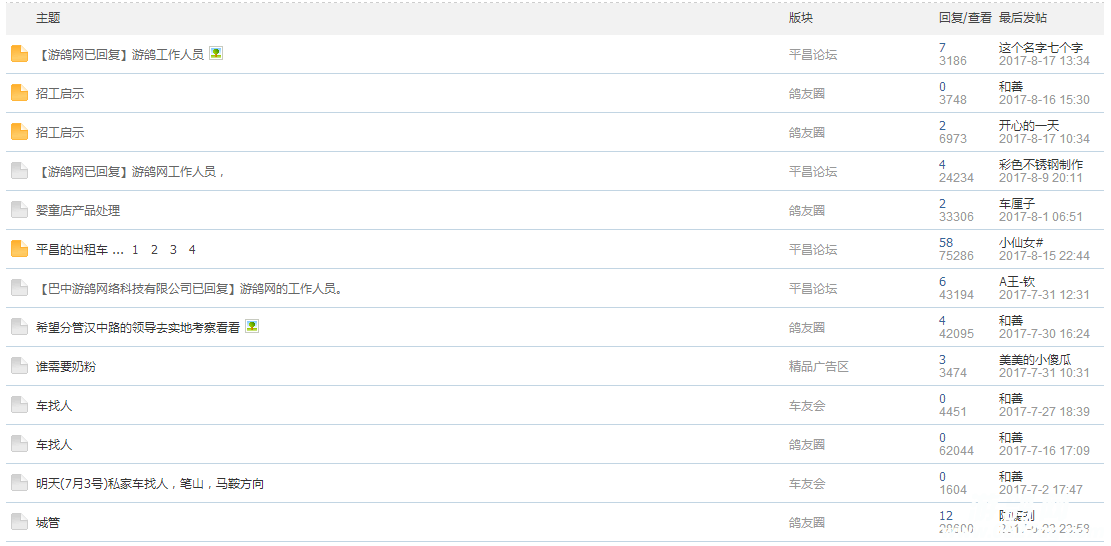Jump to page 4 of 平昌的出租车 thread
Viewport: 1111px width, 546px height.
(x=192, y=250)
